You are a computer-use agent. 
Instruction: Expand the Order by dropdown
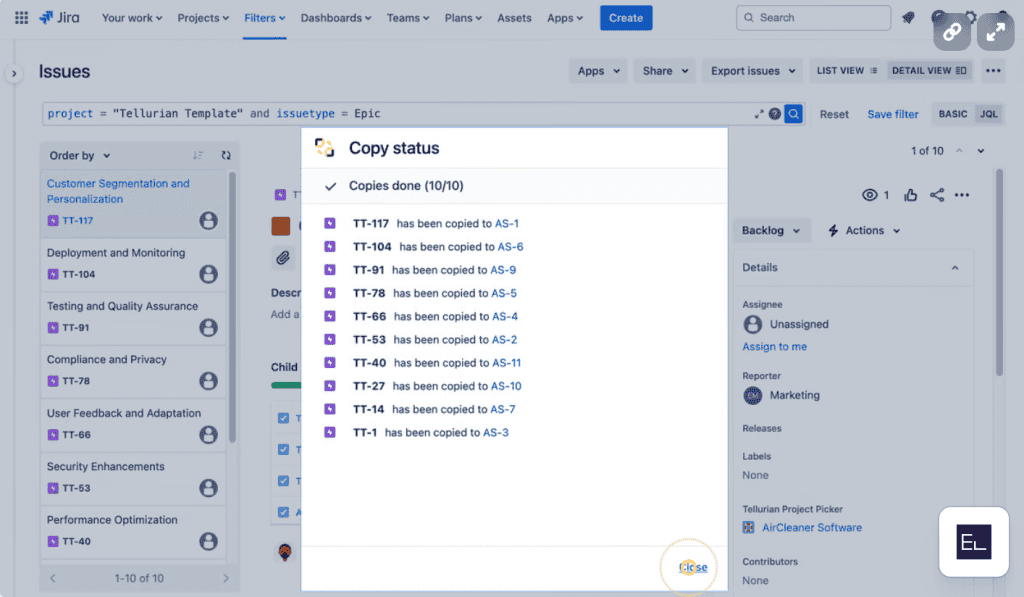[80, 155]
